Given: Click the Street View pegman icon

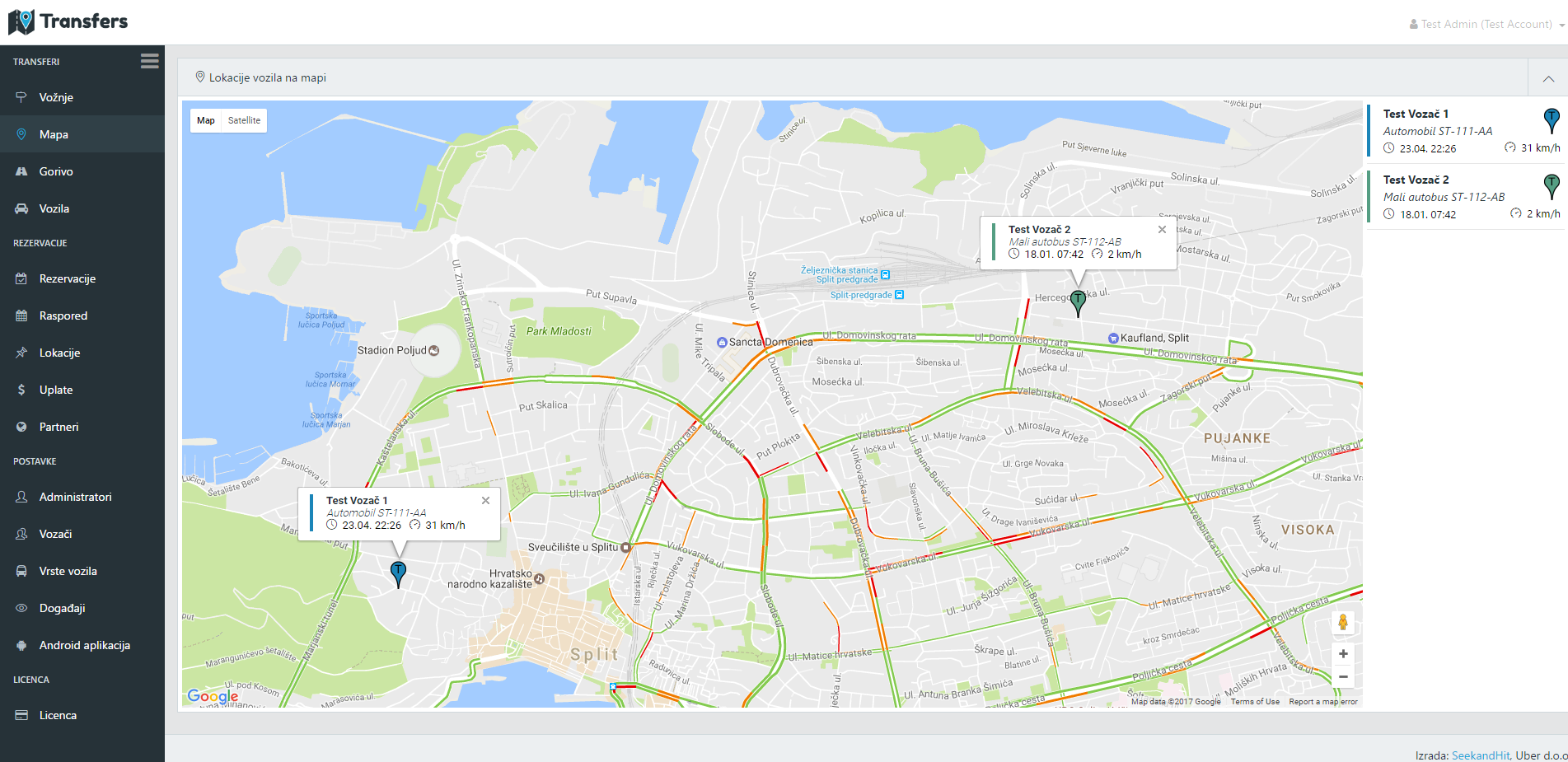Looking at the screenshot, I should [1343, 623].
